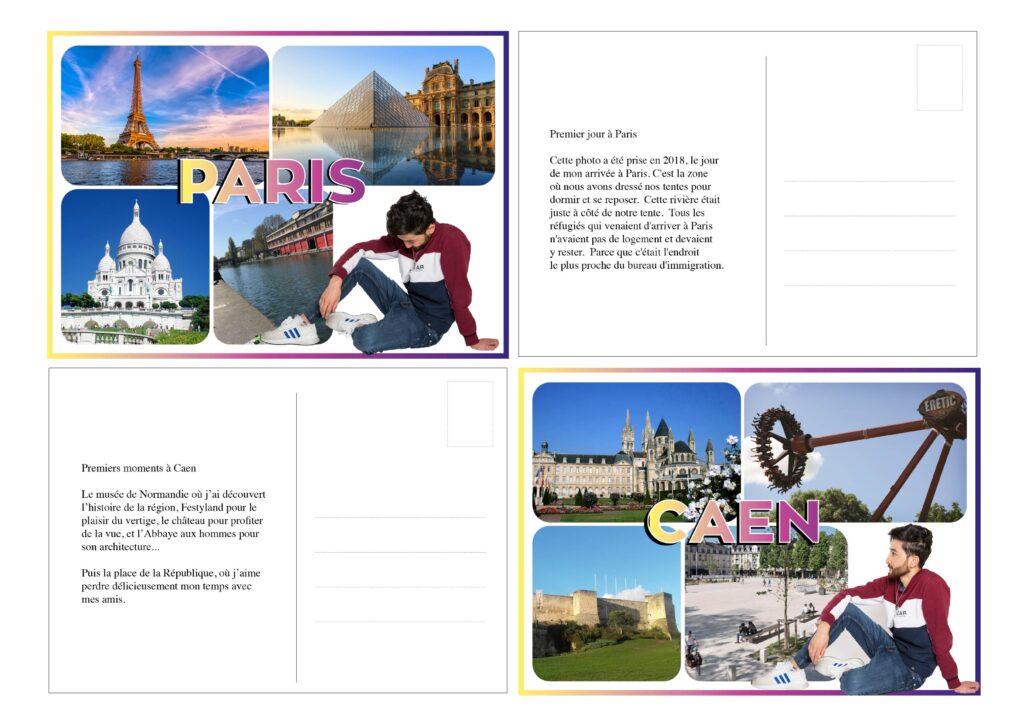Click the Festyland ride photo
This screenshot has height=724, width=1024.
click(856, 452)
